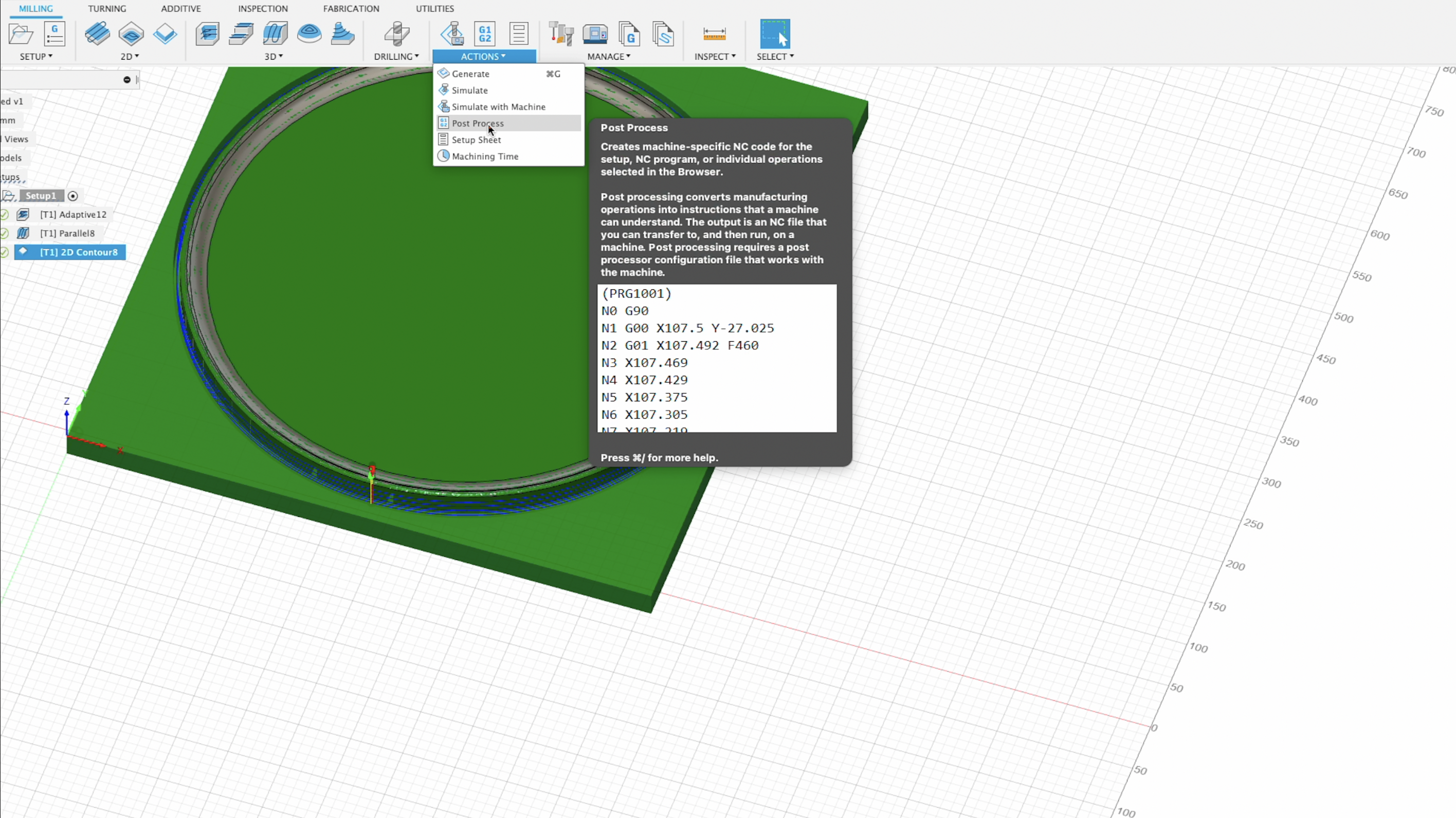Expand the MANAGE dropdown
The image size is (1456, 818).
tap(609, 57)
